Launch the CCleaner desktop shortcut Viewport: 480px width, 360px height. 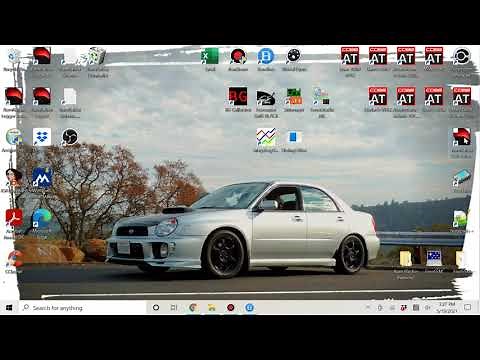[x=14, y=260]
